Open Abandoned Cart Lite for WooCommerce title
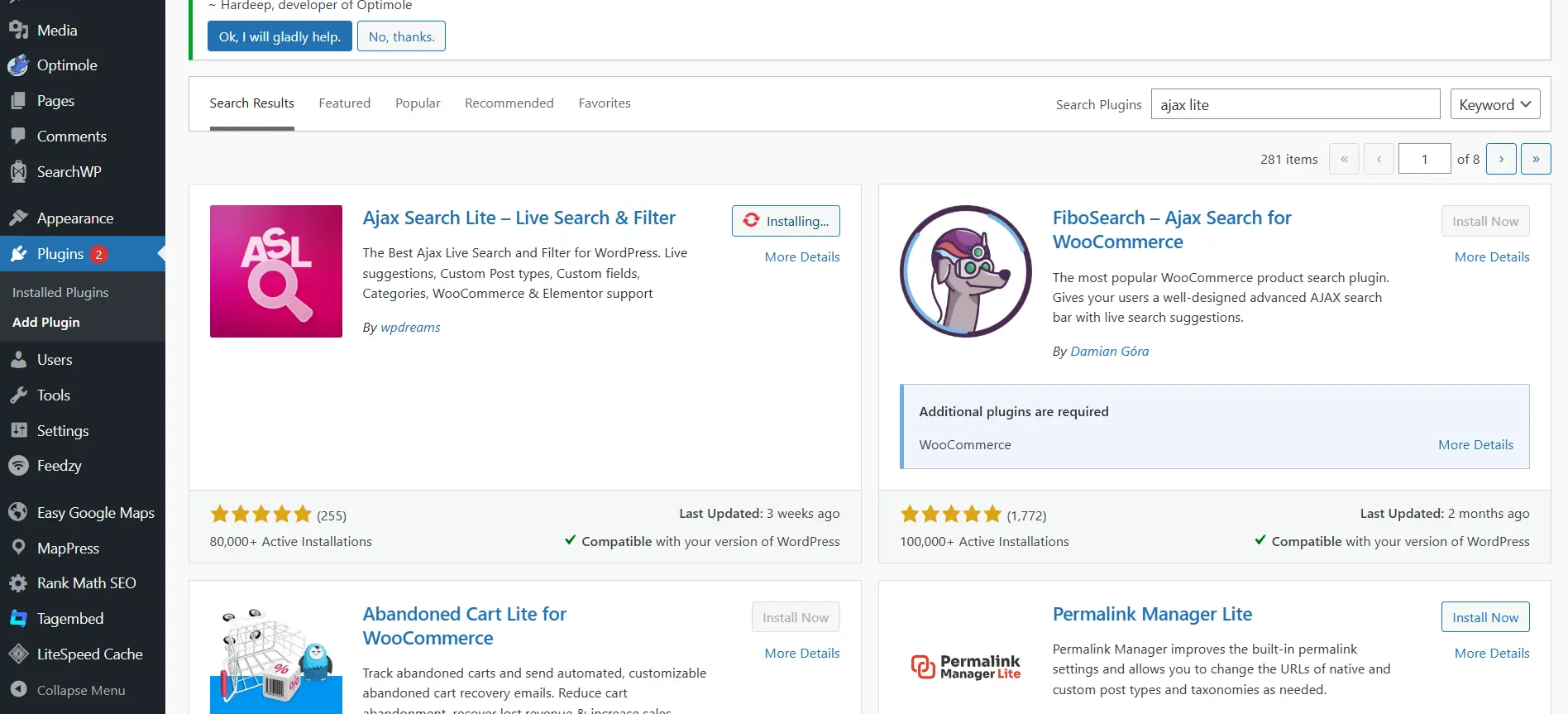The image size is (1568, 714). [465, 625]
